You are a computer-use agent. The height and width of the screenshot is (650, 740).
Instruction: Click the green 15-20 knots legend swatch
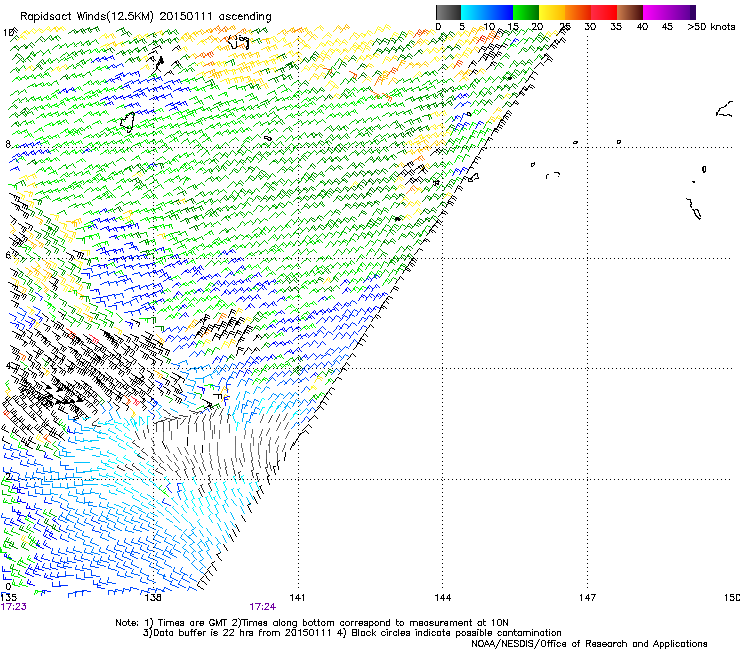tap(526, 12)
